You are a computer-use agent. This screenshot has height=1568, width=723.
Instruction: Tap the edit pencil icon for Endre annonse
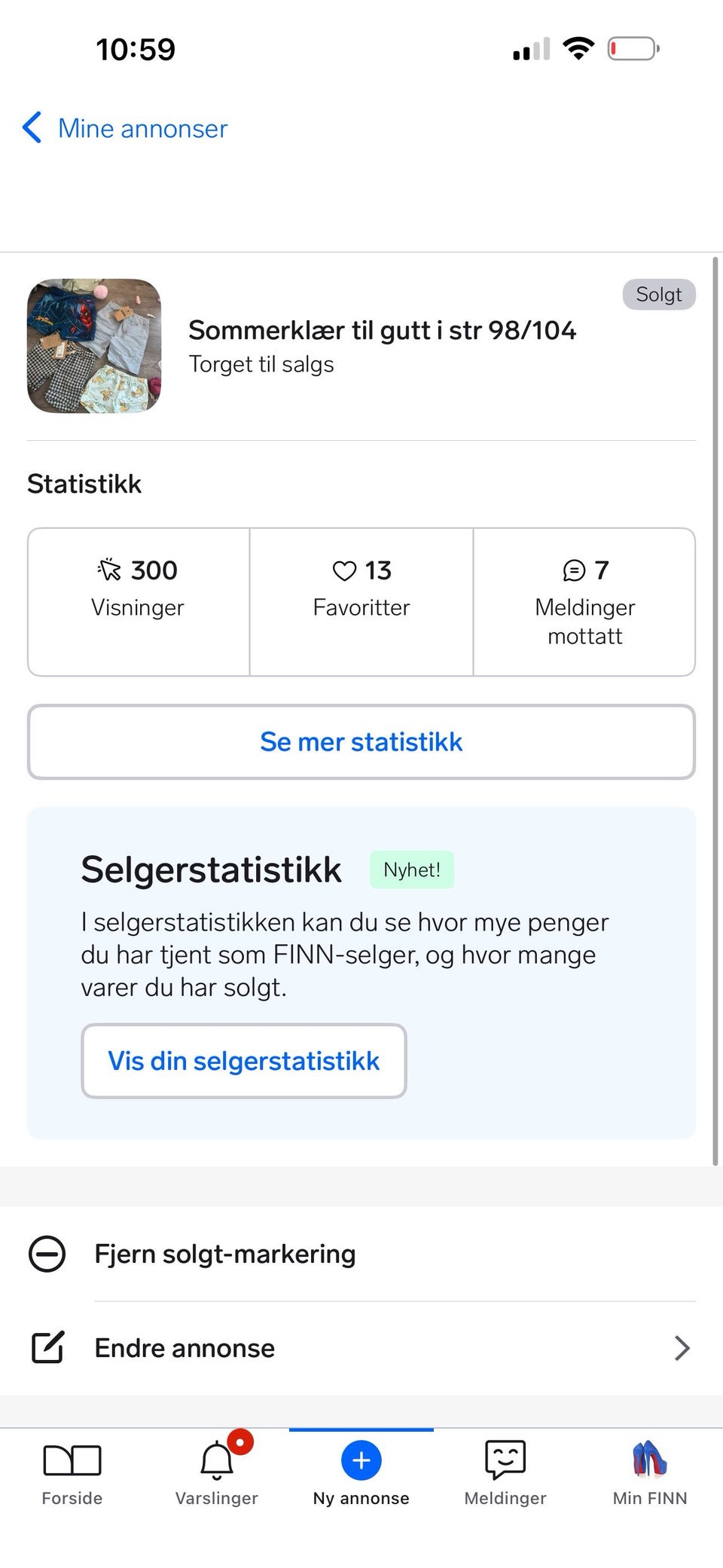click(47, 1348)
